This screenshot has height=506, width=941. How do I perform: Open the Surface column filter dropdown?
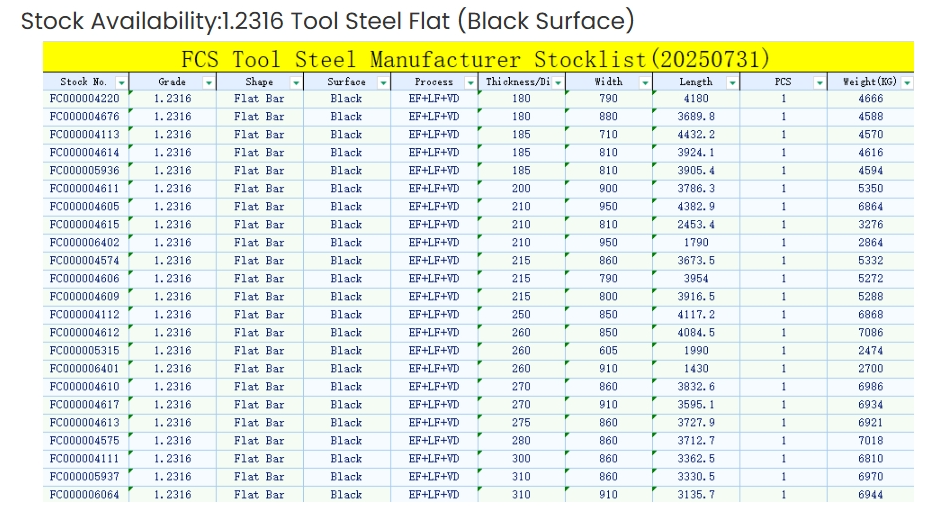(x=383, y=82)
